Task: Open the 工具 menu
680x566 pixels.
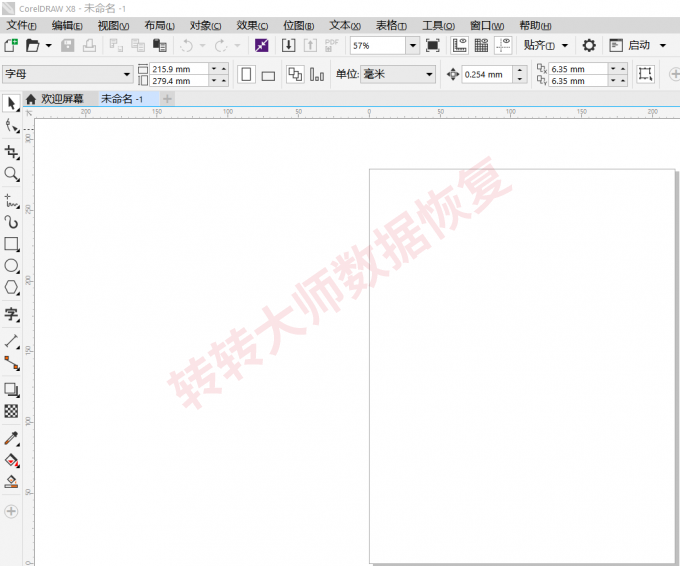Action: click(x=438, y=26)
